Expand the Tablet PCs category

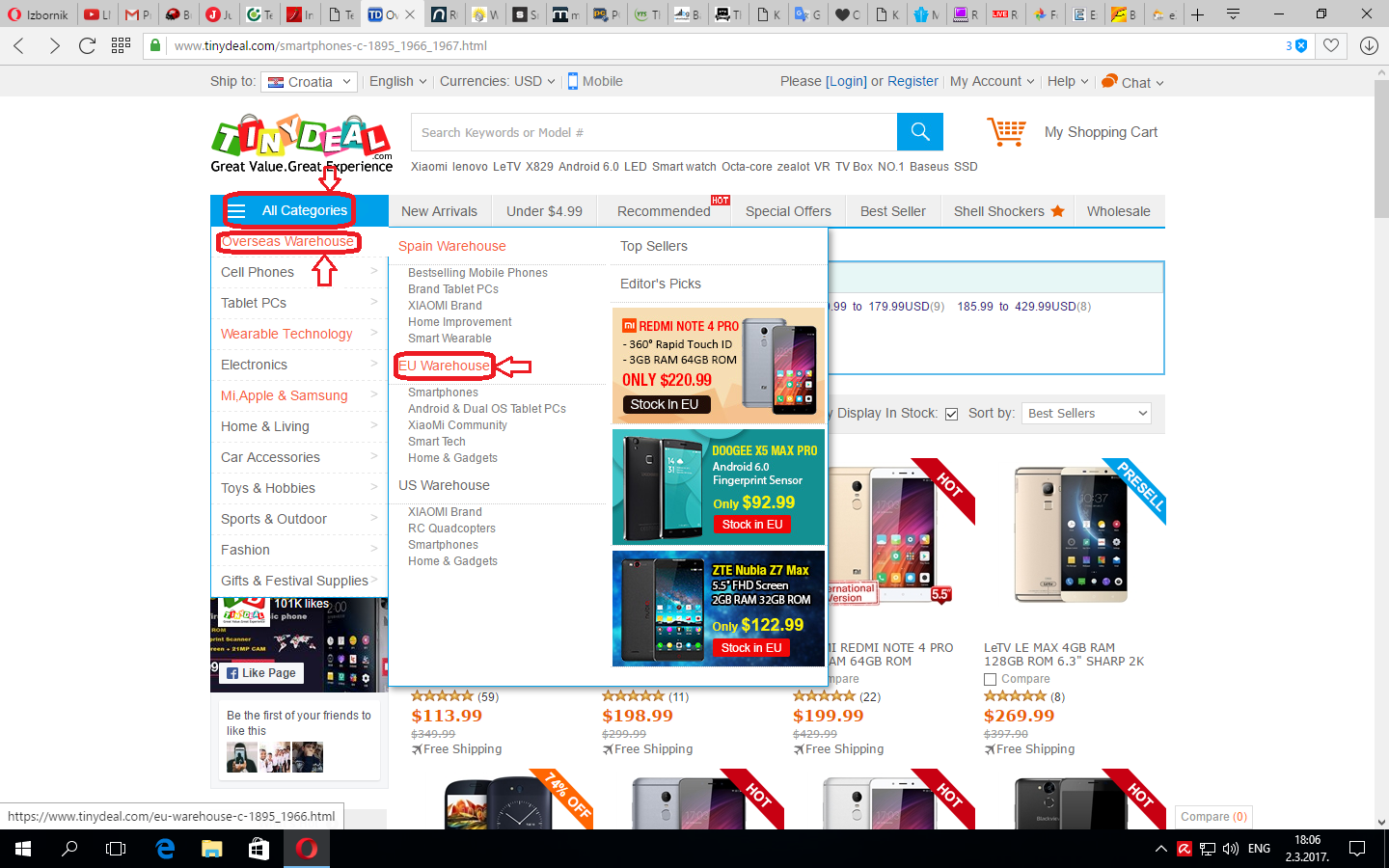tap(299, 303)
